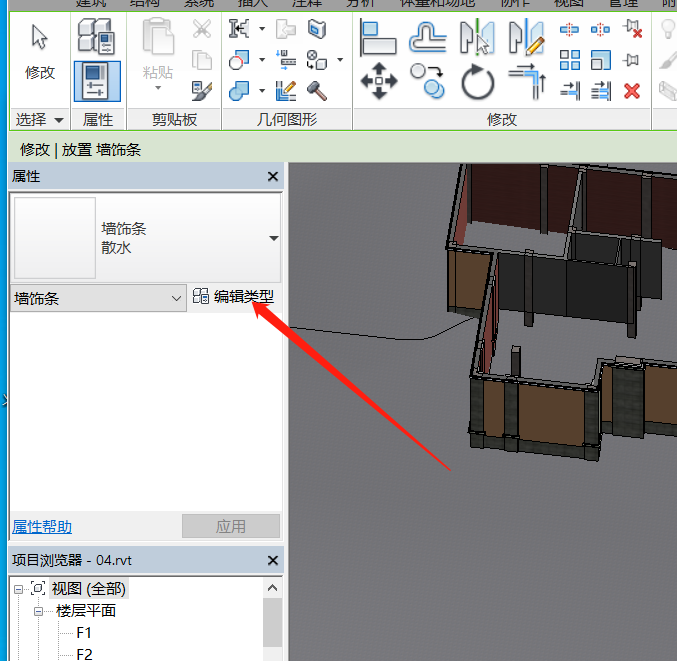Select the Copy tool in Modify panel
The width and height of the screenshot is (677, 661).
click(x=428, y=80)
